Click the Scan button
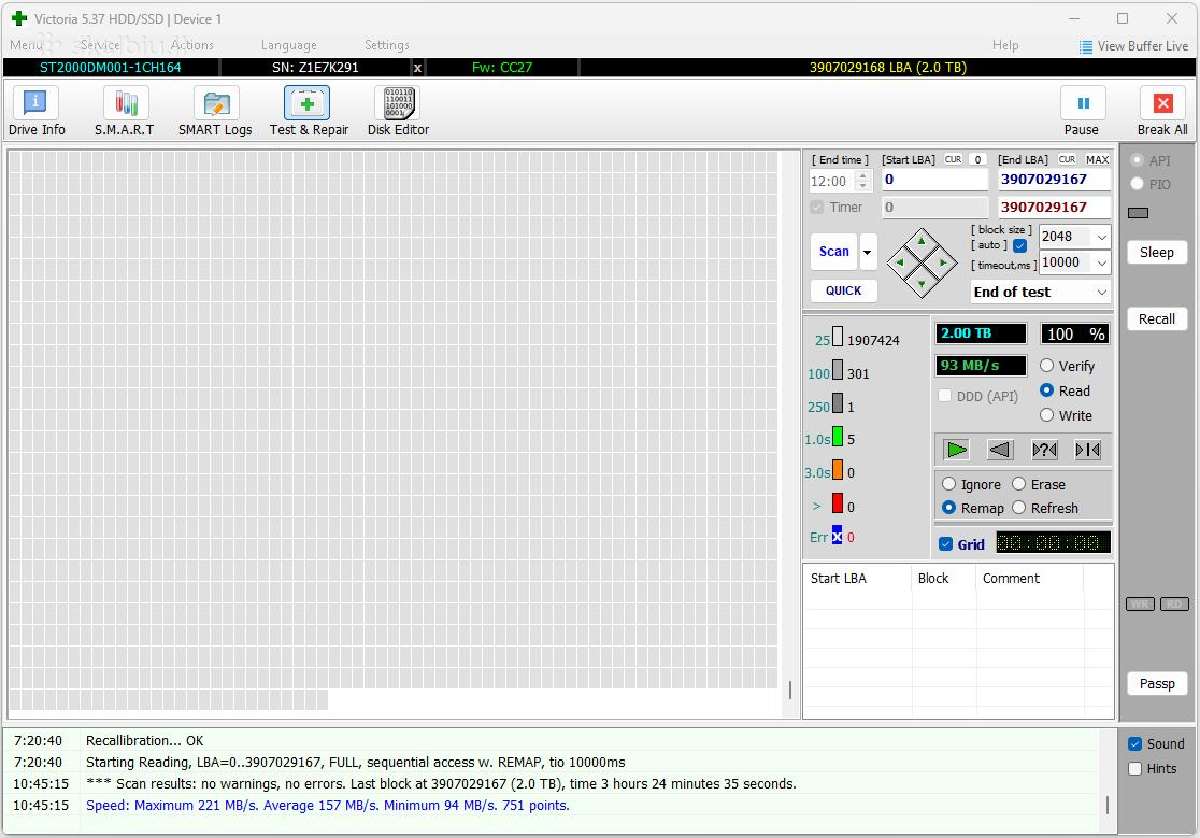The width and height of the screenshot is (1200, 838). [x=834, y=252]
